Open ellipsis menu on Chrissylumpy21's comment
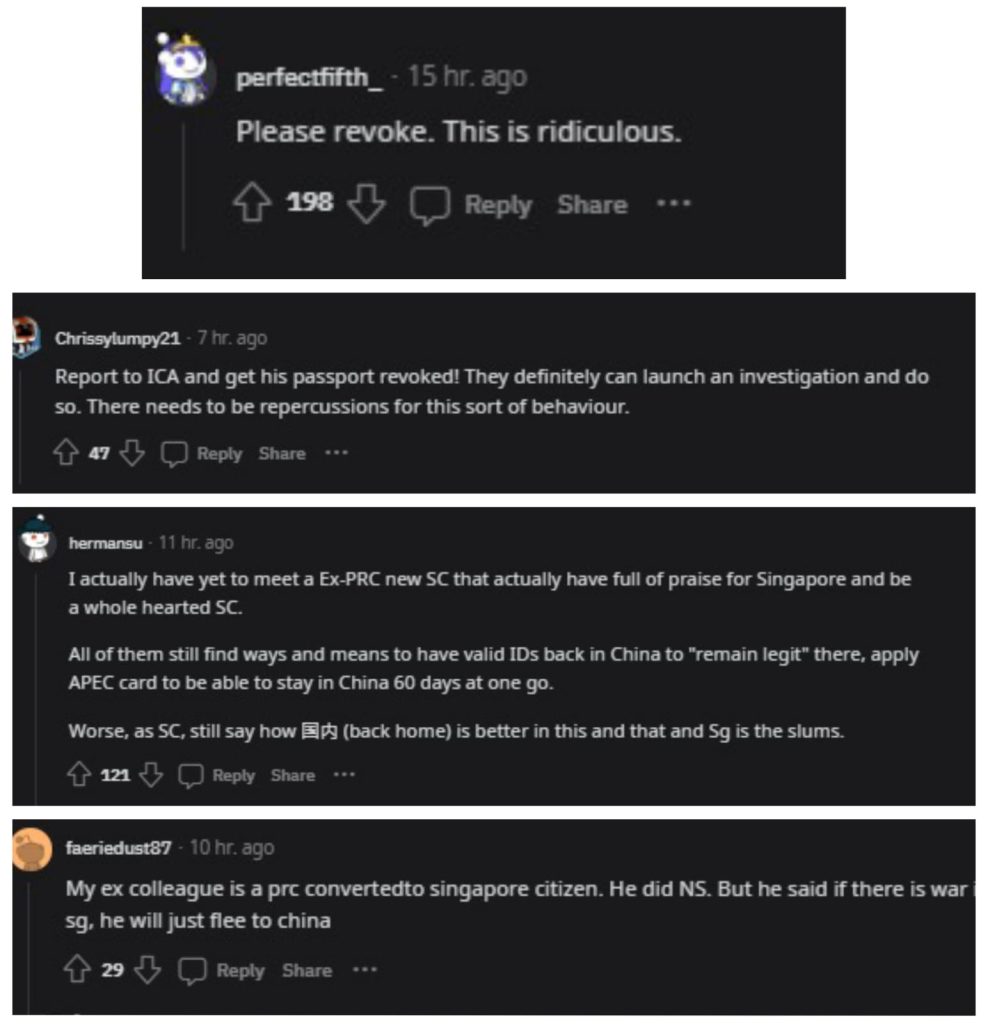This screenshot has height=1024, width=988. click(336, 452)
